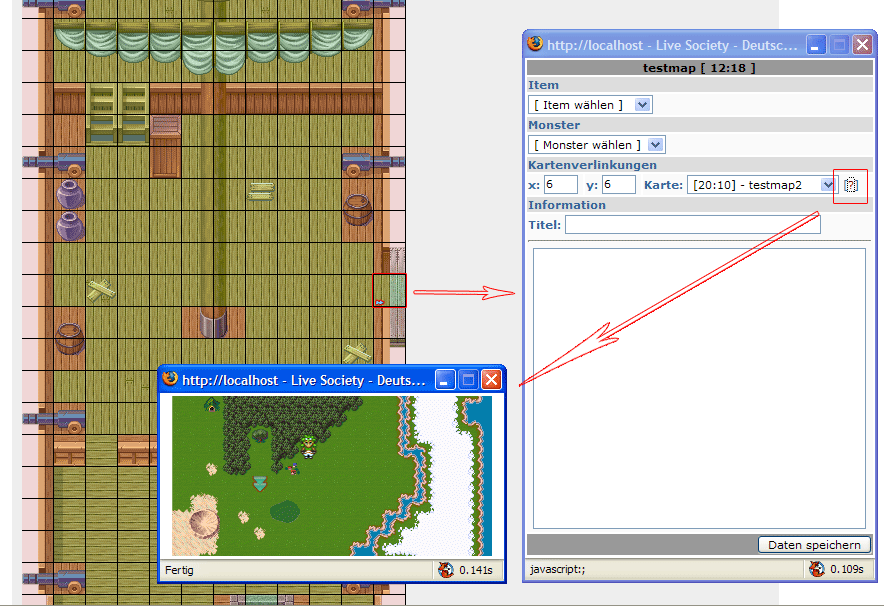This screenshot has width=884, height=606.
Task: Click the status icon beside 0.141s
Action: coord(445,570)
